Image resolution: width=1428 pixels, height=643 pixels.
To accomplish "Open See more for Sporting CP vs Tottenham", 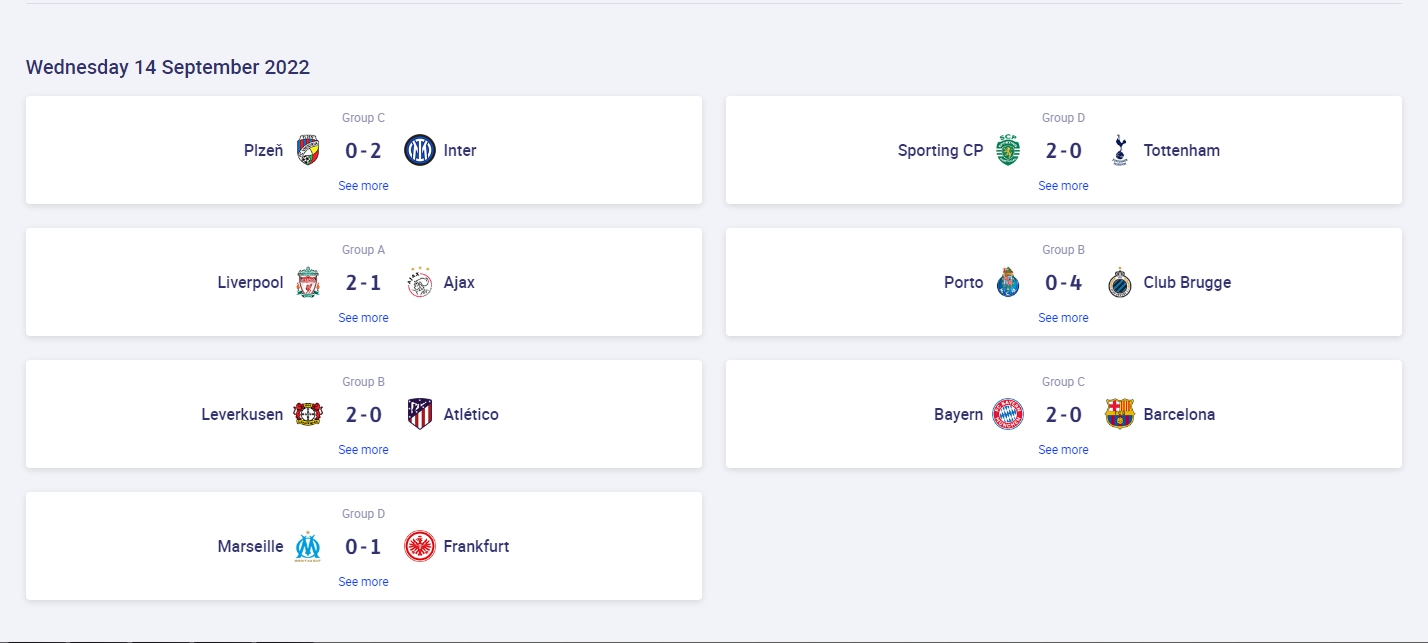I will (x=1063, y=186).
